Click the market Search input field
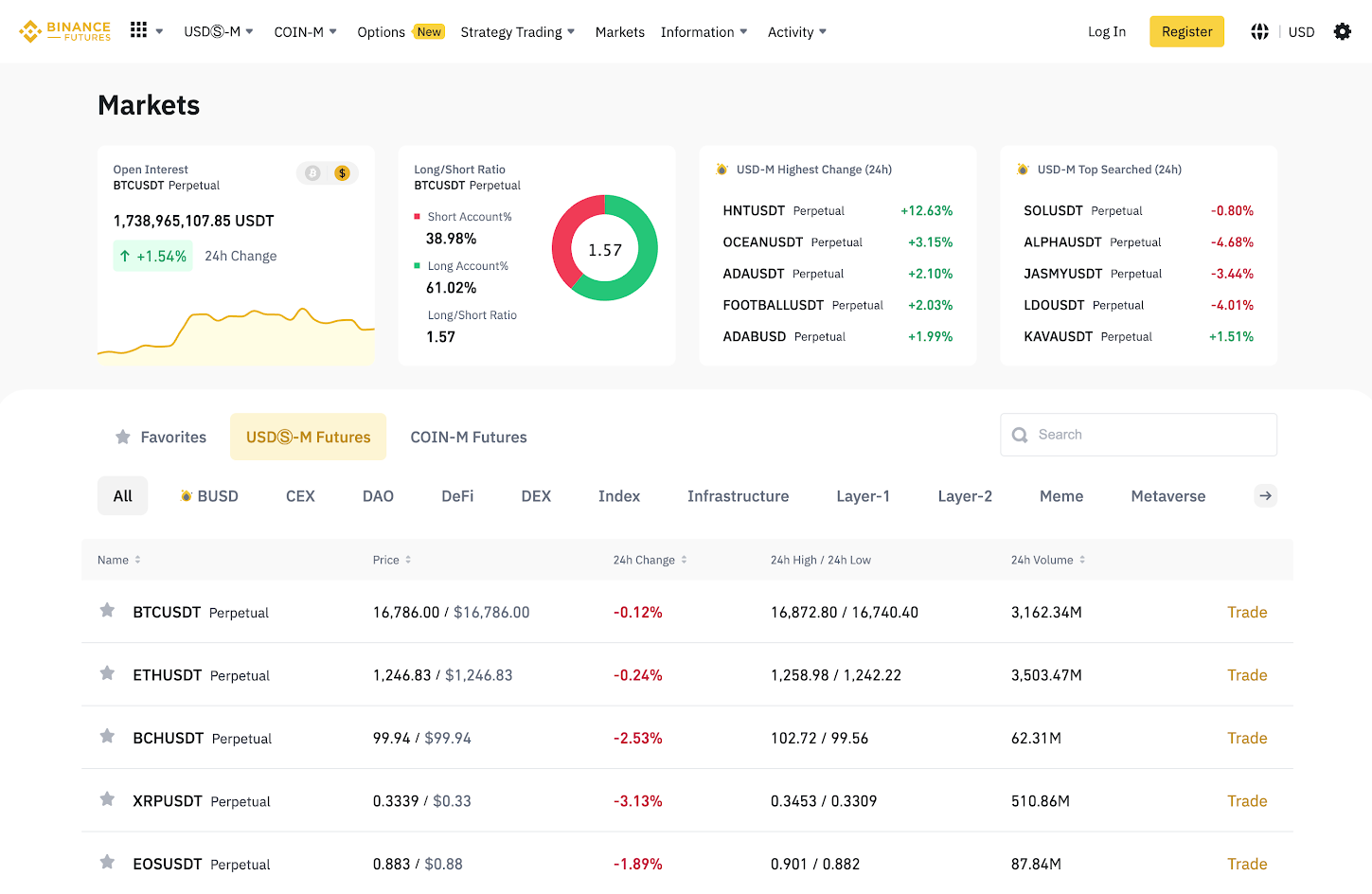Screen dimensions: 1372x894 pyautogui.click(x=1146, y=435)
